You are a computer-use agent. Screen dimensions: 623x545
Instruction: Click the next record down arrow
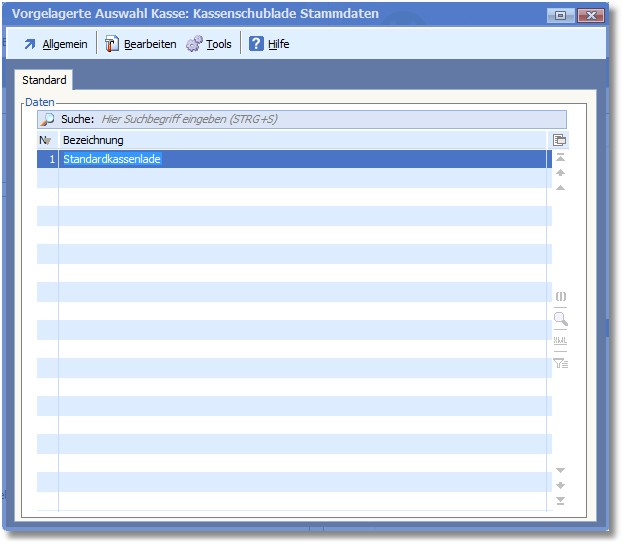(560, 470)
